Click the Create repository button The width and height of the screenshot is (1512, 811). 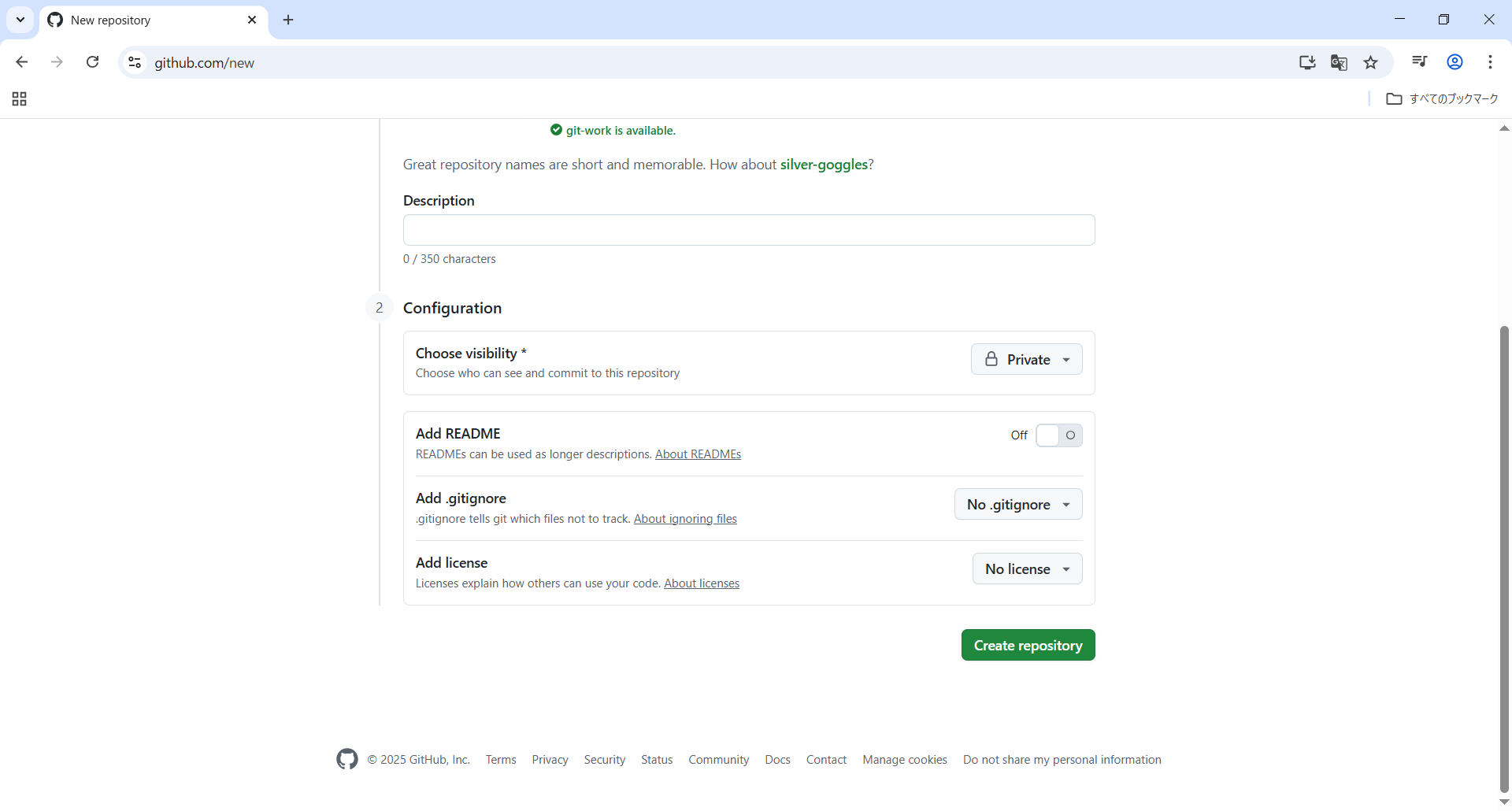pyautogui.click(x=1028, y=645)
